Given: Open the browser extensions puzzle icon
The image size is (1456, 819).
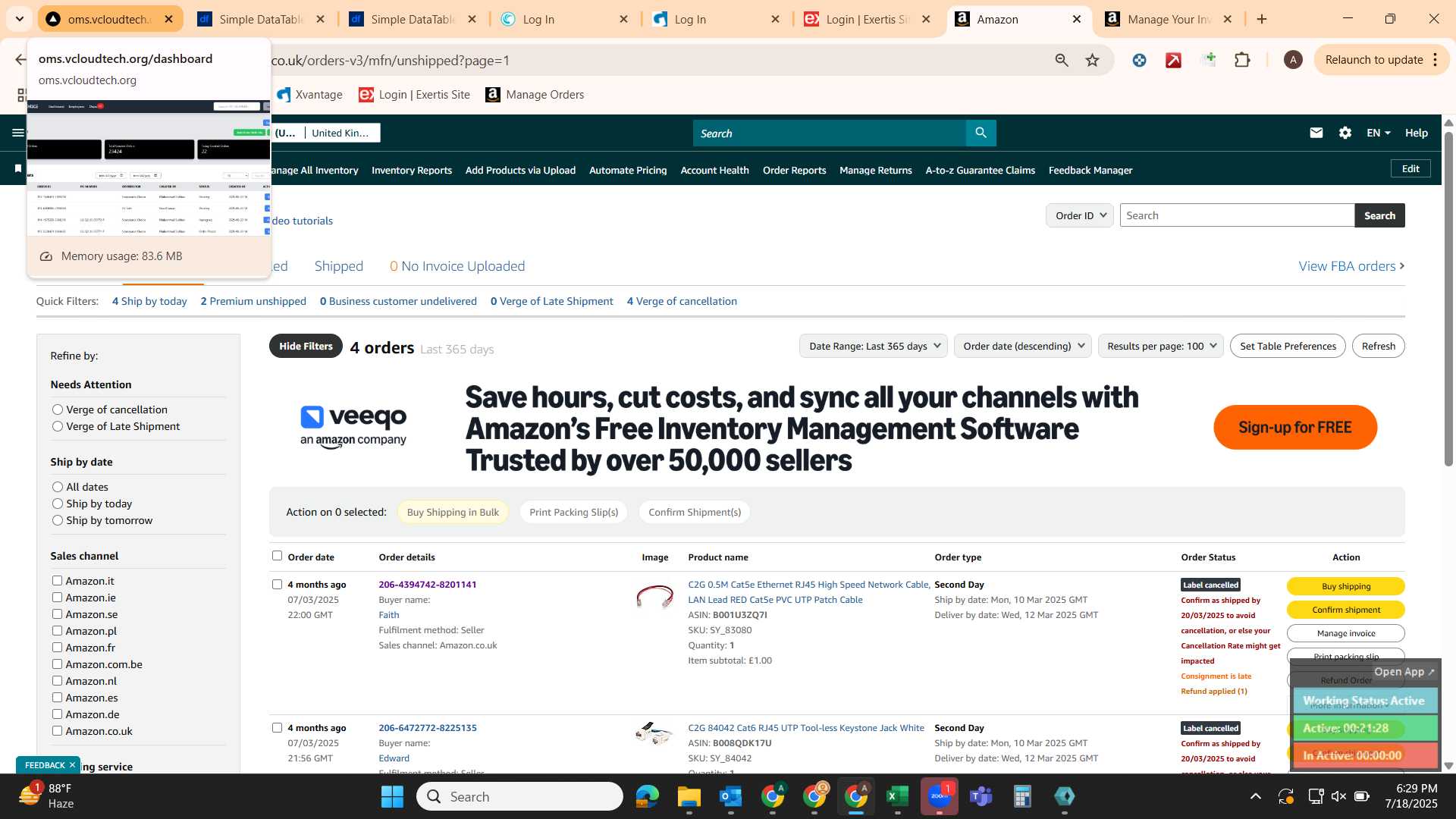Looking at the screenshot, I should 1242,60.
